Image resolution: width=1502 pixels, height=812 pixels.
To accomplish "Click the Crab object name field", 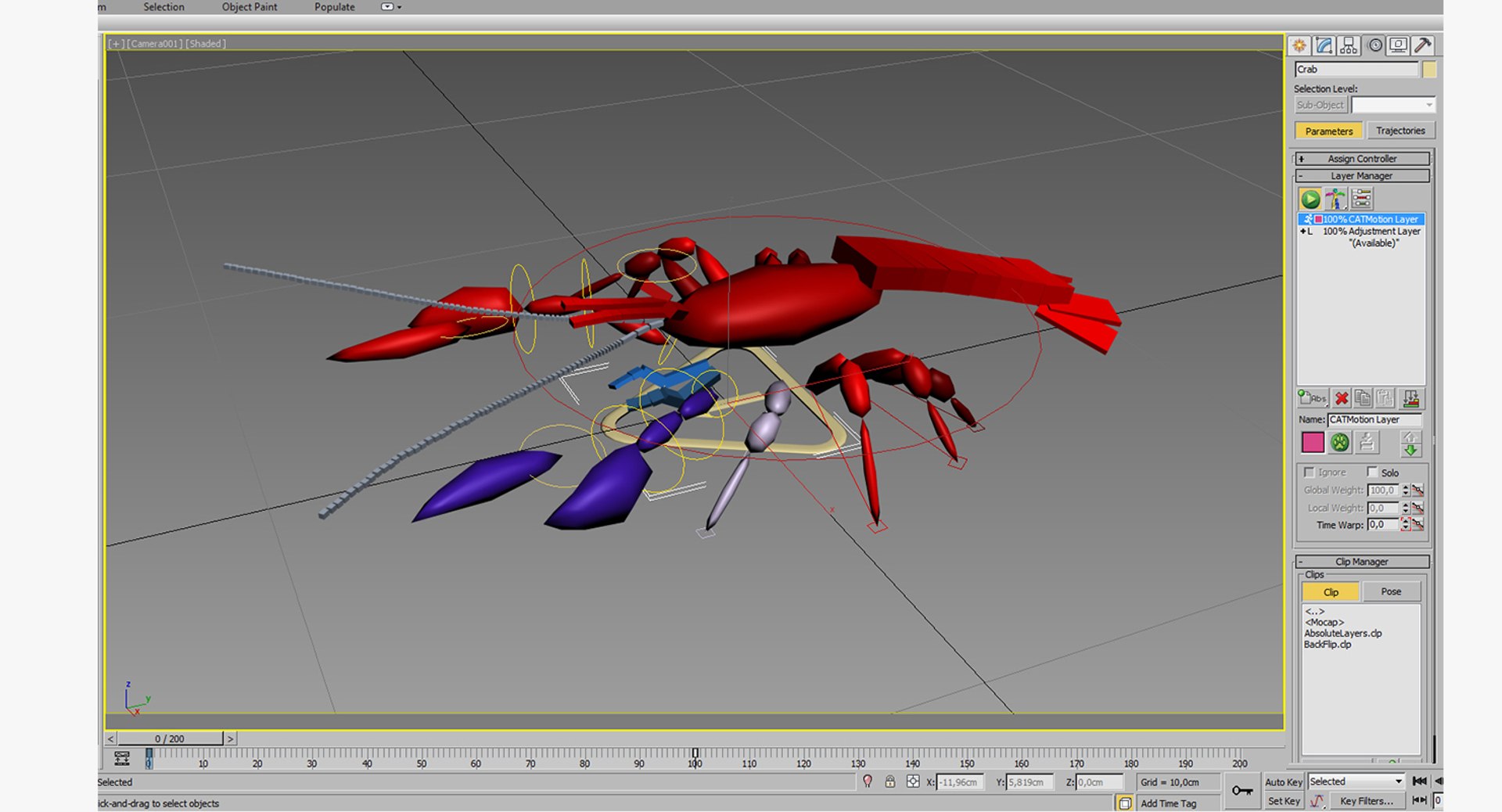I will pyautogui.click(x=1356, y=70).
